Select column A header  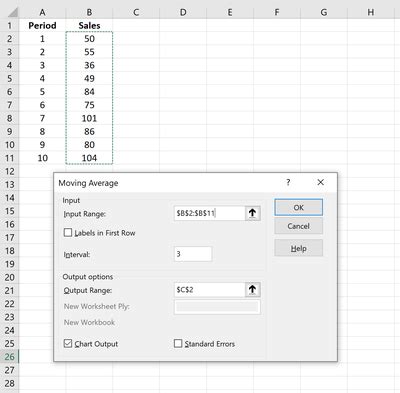[42, 12]
